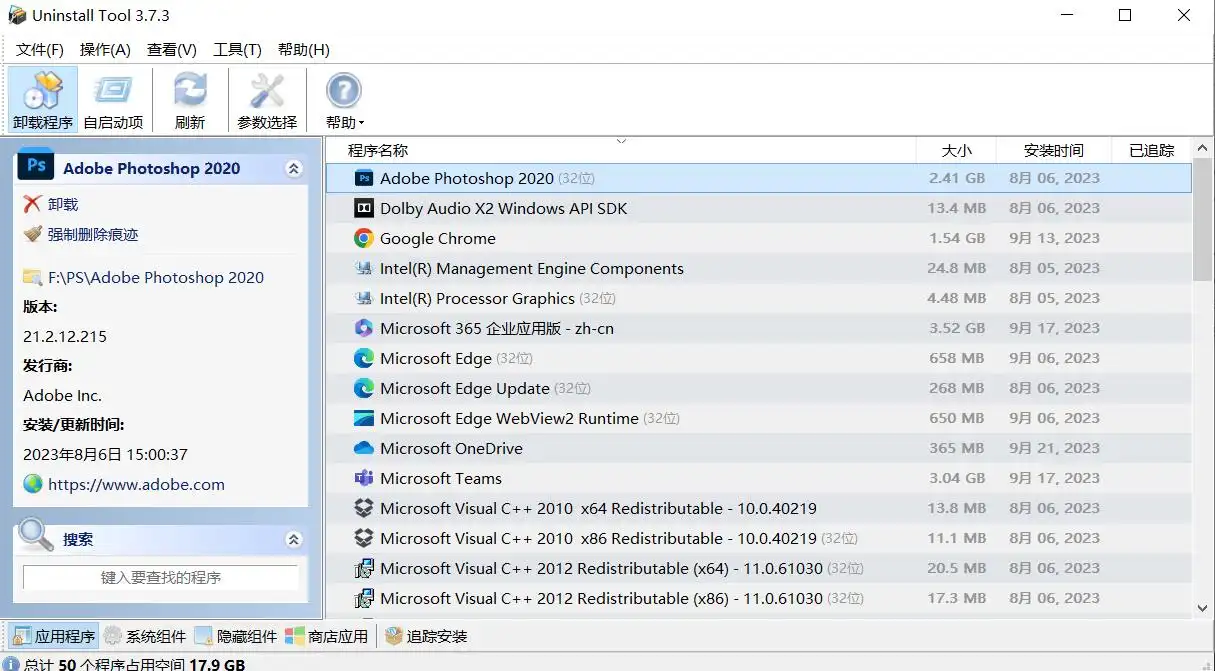Click install time 2023年8月6日 15:00:37
1215x671 pixels.
coord(106,454)
